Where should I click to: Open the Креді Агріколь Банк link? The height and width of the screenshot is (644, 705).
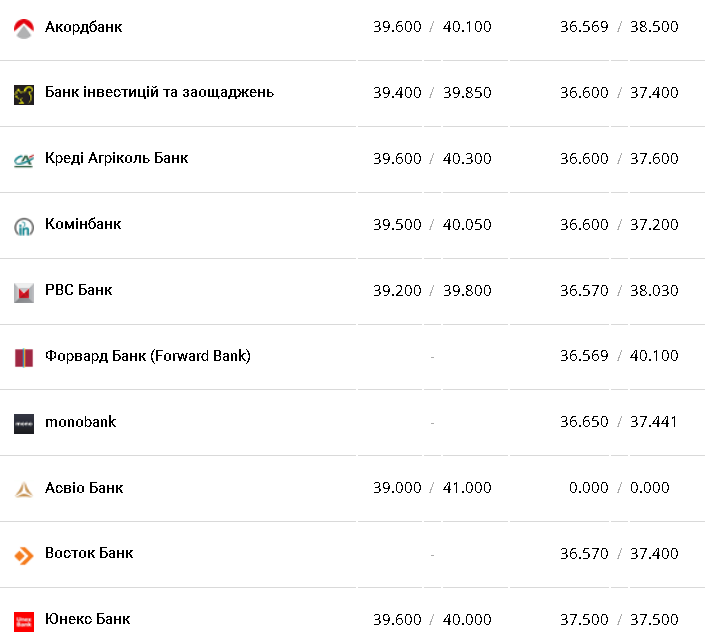tap(116, 158)
